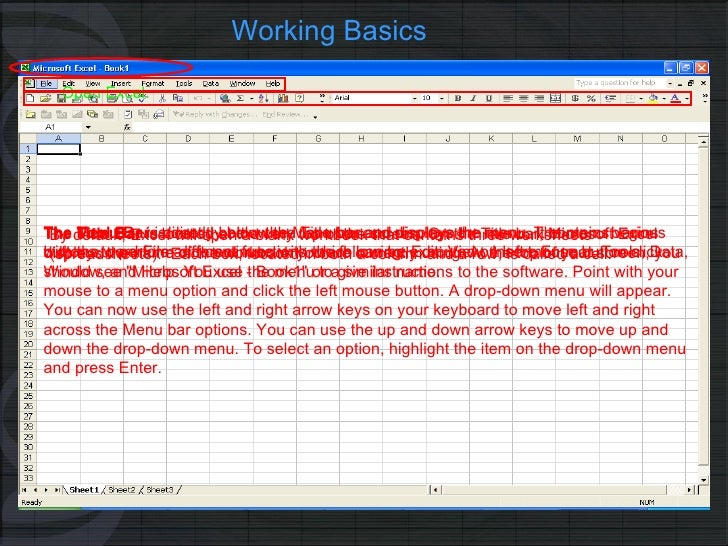Click the fx Insert Function button
Screen dimensions: 728x546
pos(127,127)
